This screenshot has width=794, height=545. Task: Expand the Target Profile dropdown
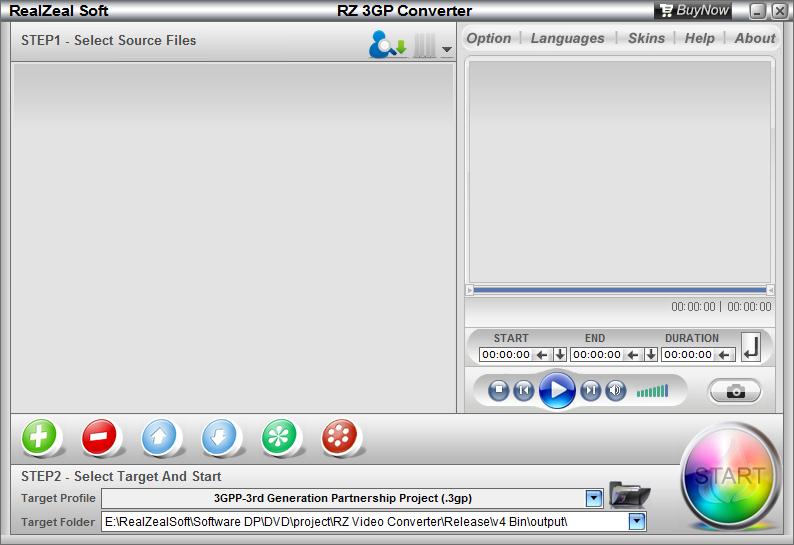tap(594, 498)
